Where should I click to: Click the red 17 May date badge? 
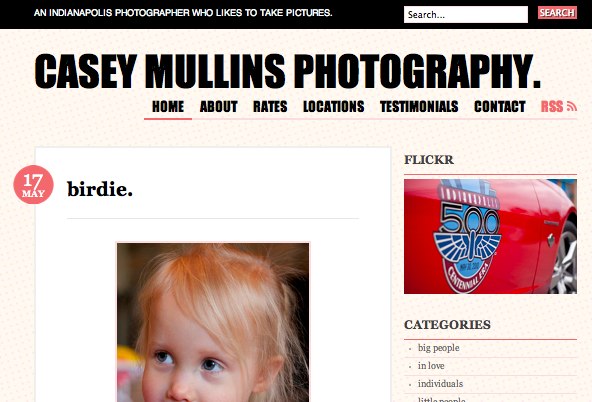tap(34, 185)
